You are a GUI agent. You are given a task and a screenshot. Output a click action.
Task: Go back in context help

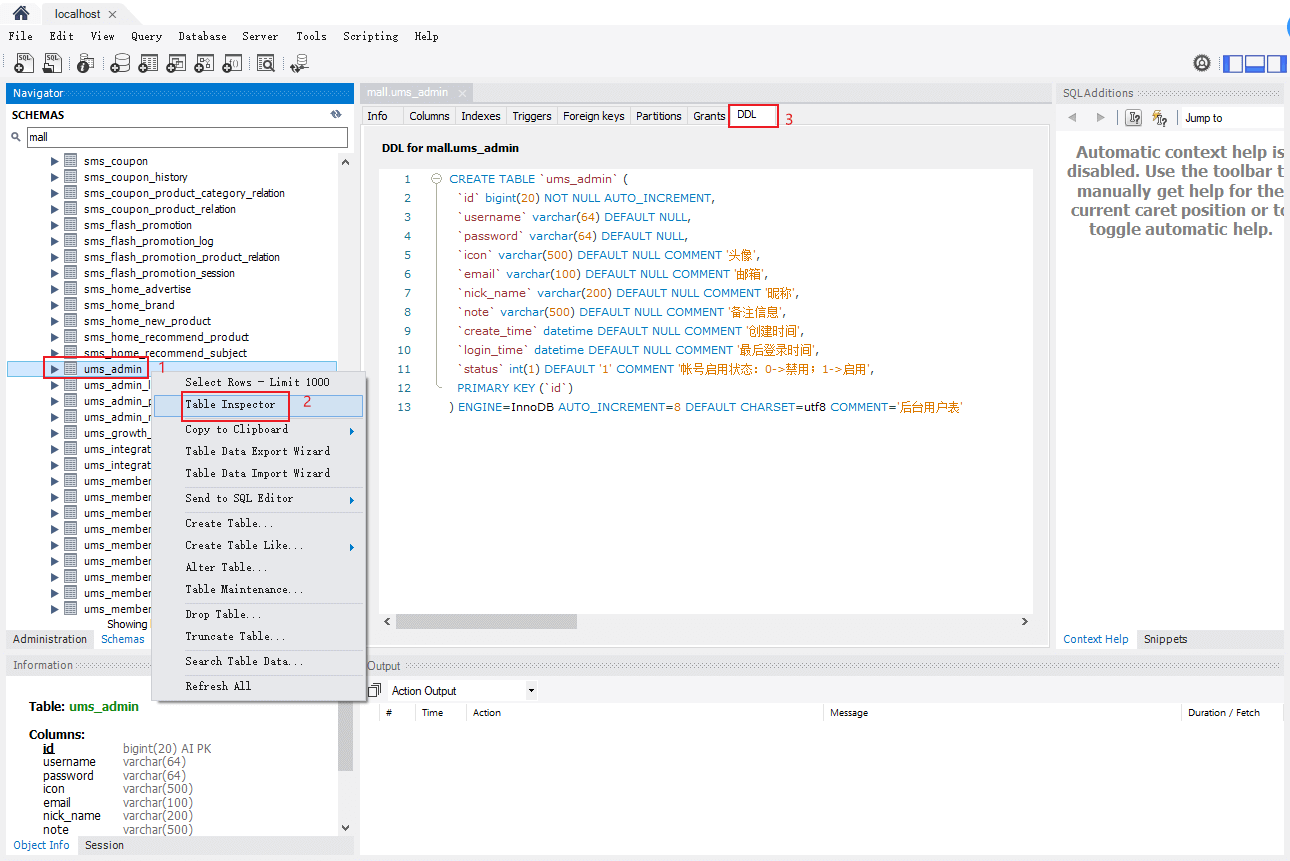1072,118
